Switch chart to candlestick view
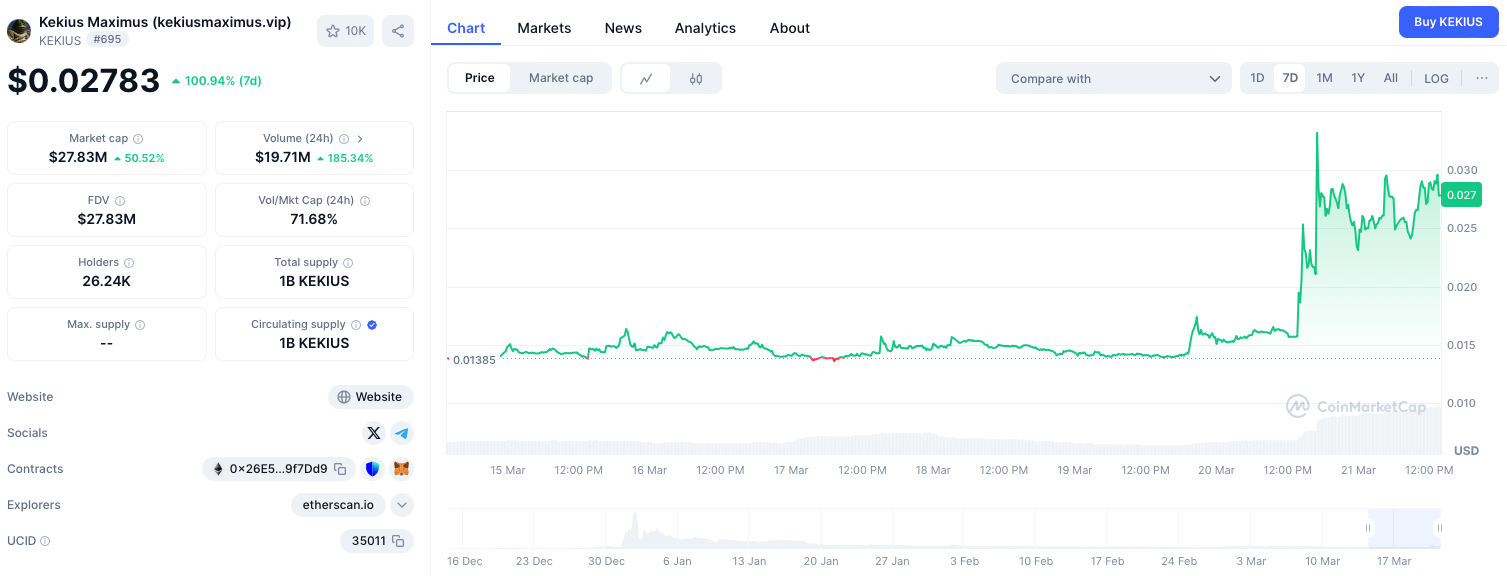The image size is (1507, 576). 695,78
